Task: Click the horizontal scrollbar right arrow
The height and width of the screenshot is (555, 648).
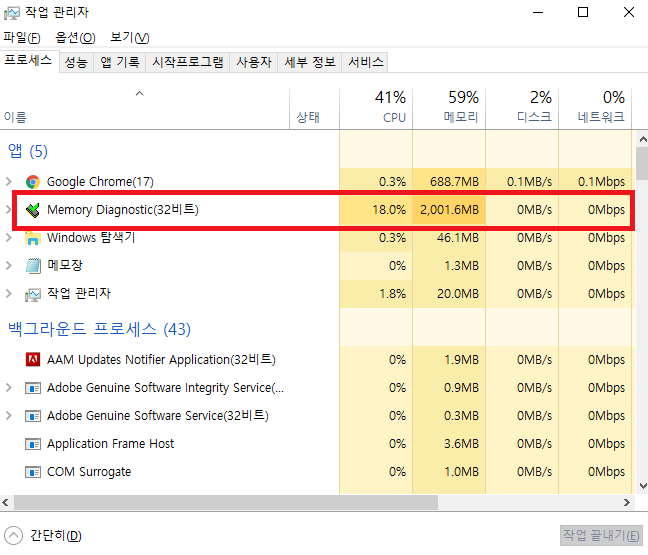Action: tap(627, 503)
